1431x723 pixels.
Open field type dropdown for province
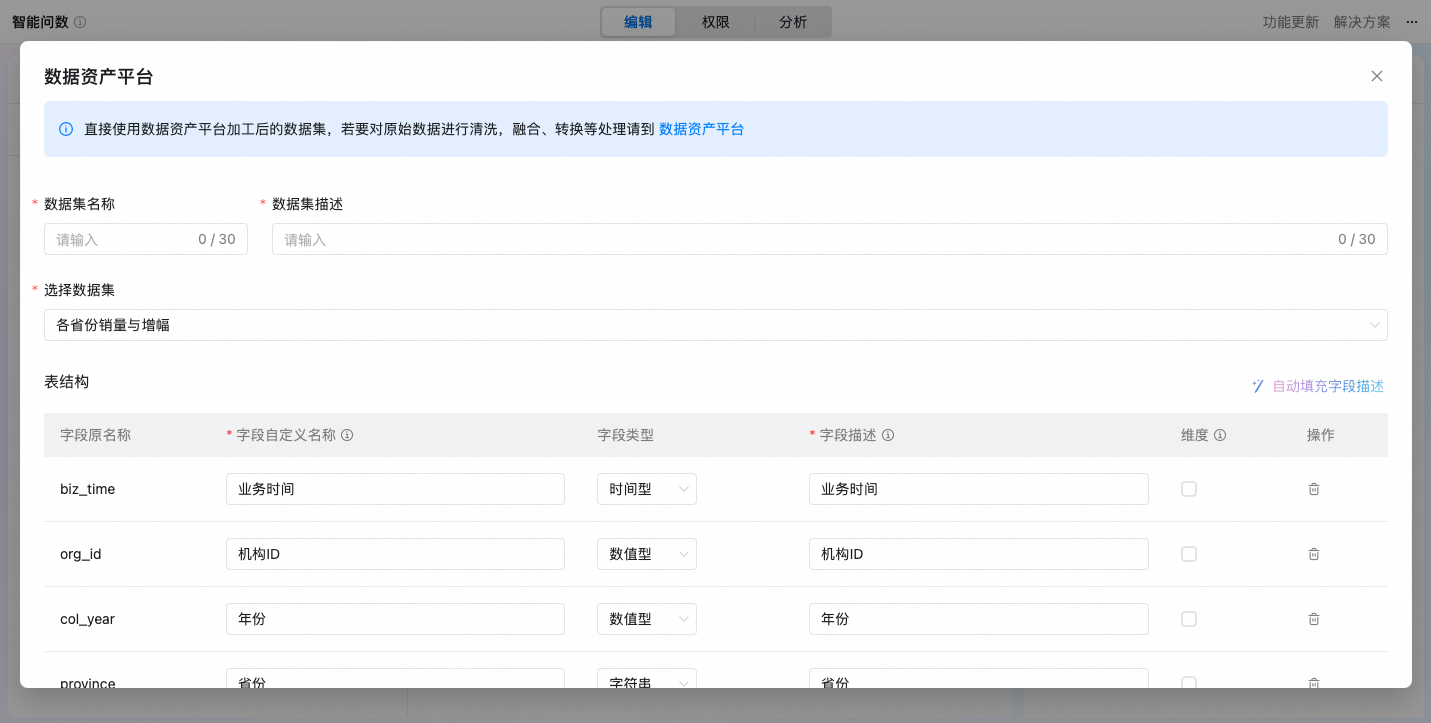pos(647,679)
